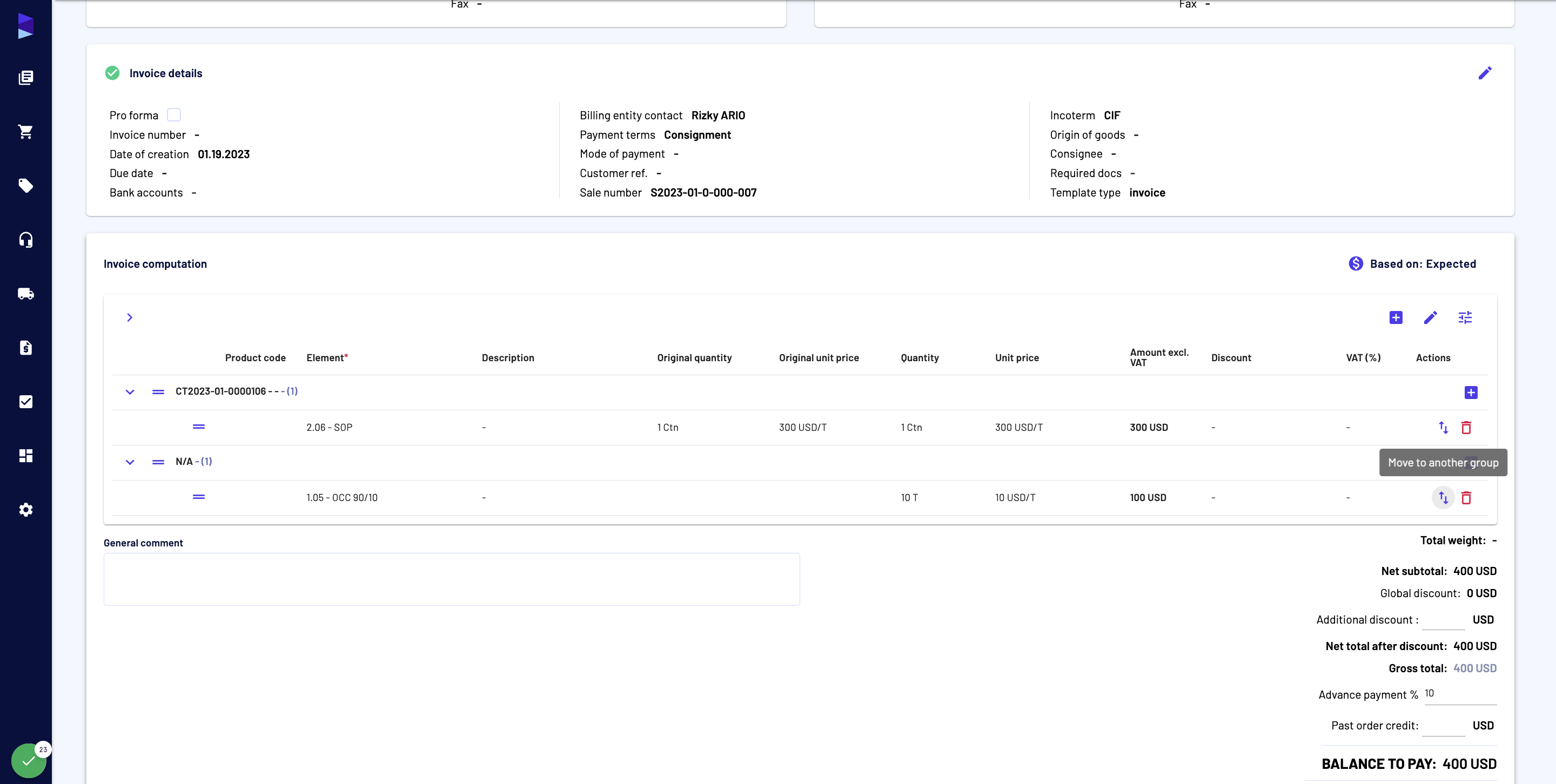Delete the 2.06 - SOP row
The height and width of the screenshot is (784, 1556).
tap(1466, 427)
